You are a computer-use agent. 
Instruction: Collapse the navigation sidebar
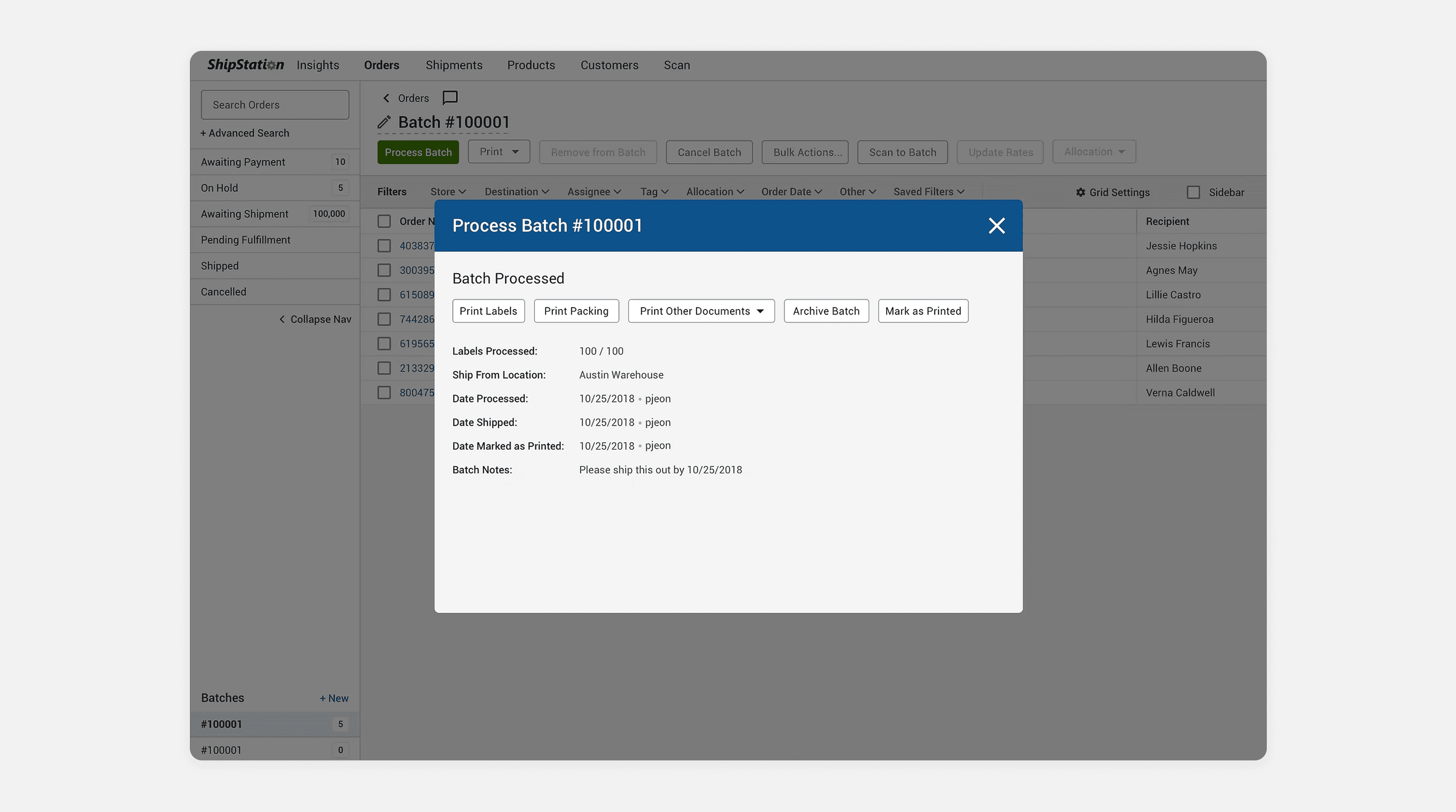point(315,319)
